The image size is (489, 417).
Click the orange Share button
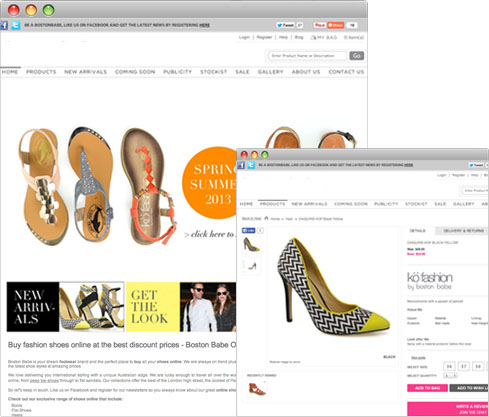click(335, 25)
